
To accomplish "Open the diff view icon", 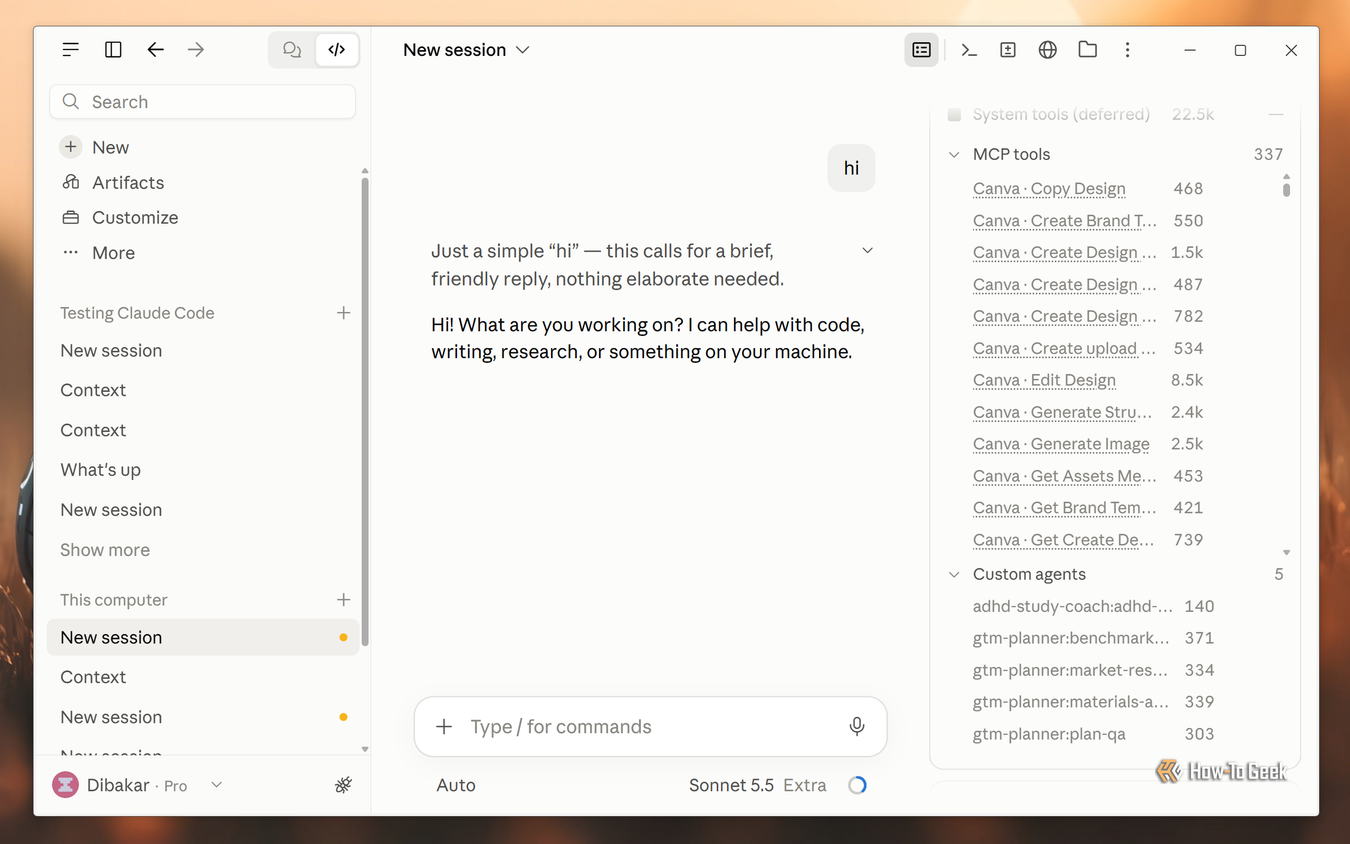I will (1008, 50).
